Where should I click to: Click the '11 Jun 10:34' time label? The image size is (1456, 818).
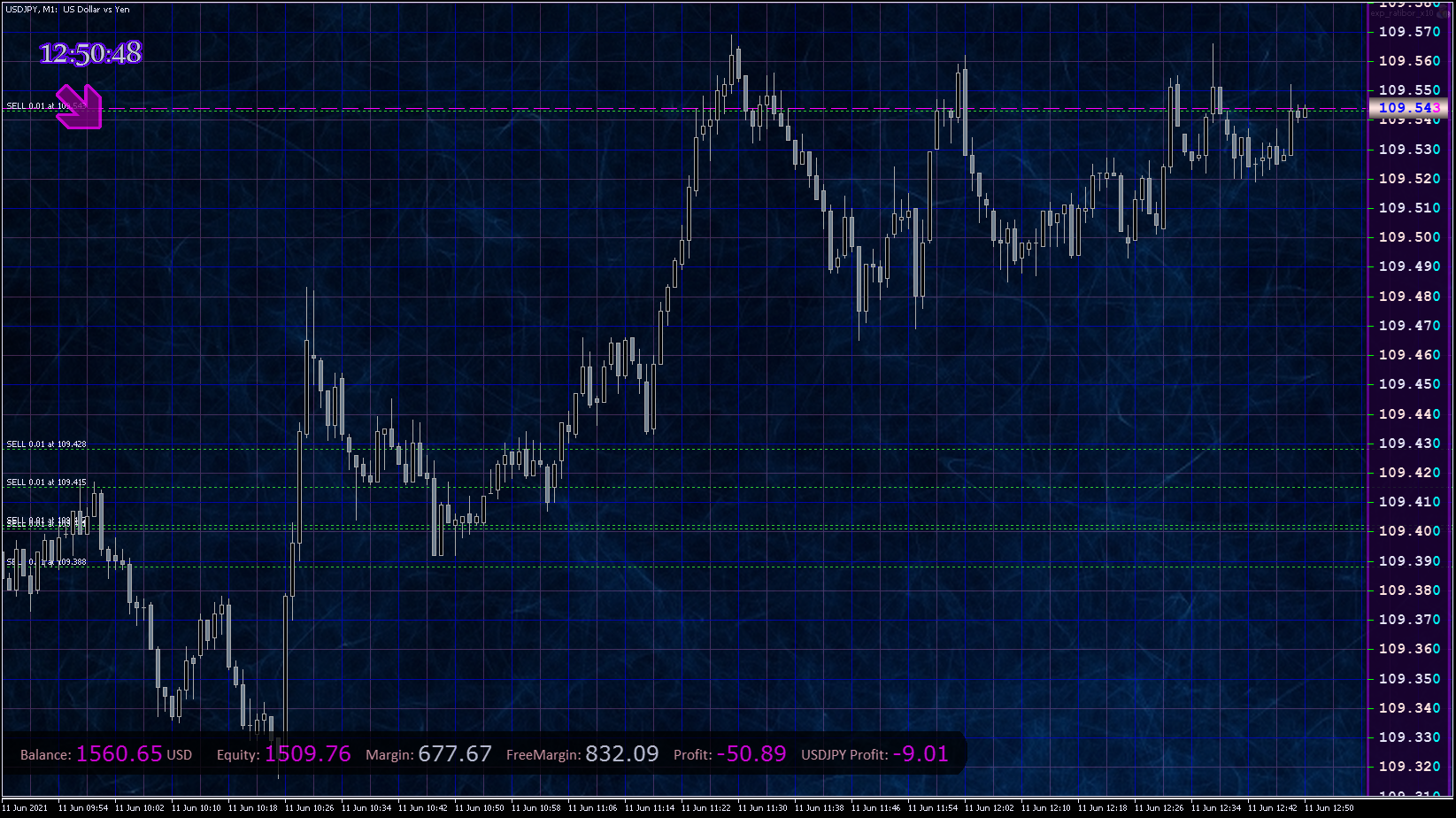pyautogui.click(x=366, y=807)
